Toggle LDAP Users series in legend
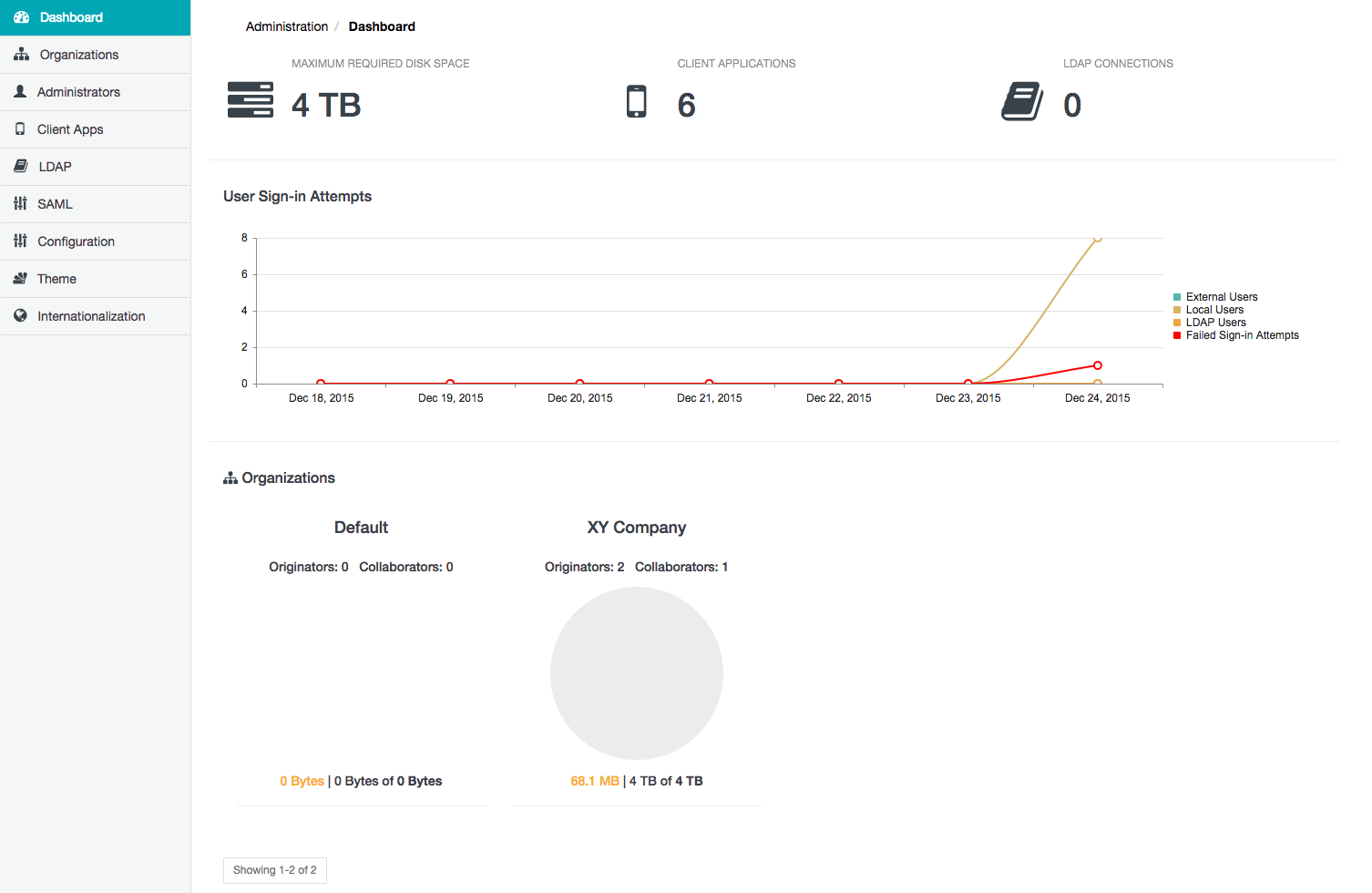This screenshot has height=893, width=1372. point(1215,323)
